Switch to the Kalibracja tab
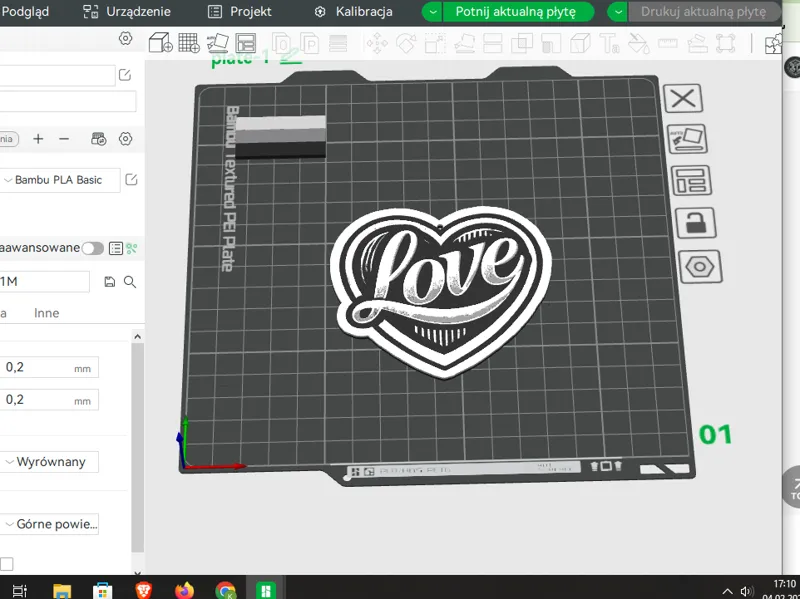800x599 pixels. tap(354, 11)
